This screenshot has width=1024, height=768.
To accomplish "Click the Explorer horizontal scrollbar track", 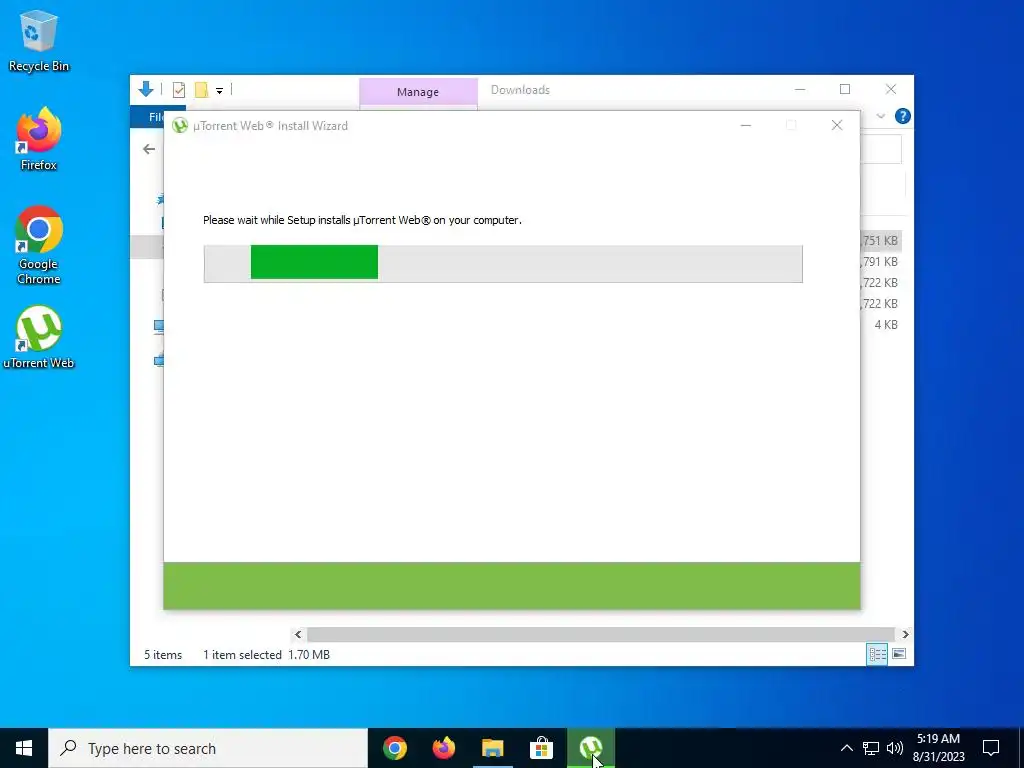I will pos(601,634).
